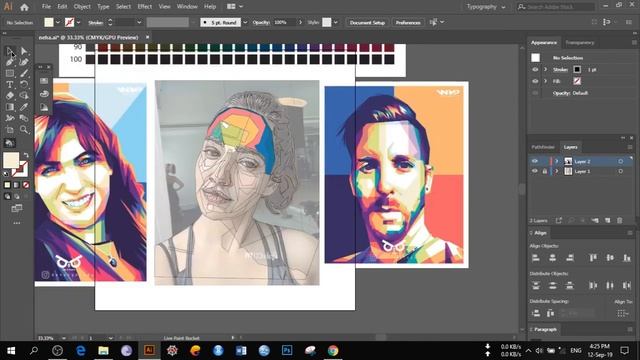
Task: Click Horizontal Align Left in Align panel
Action: coord(536,258)
